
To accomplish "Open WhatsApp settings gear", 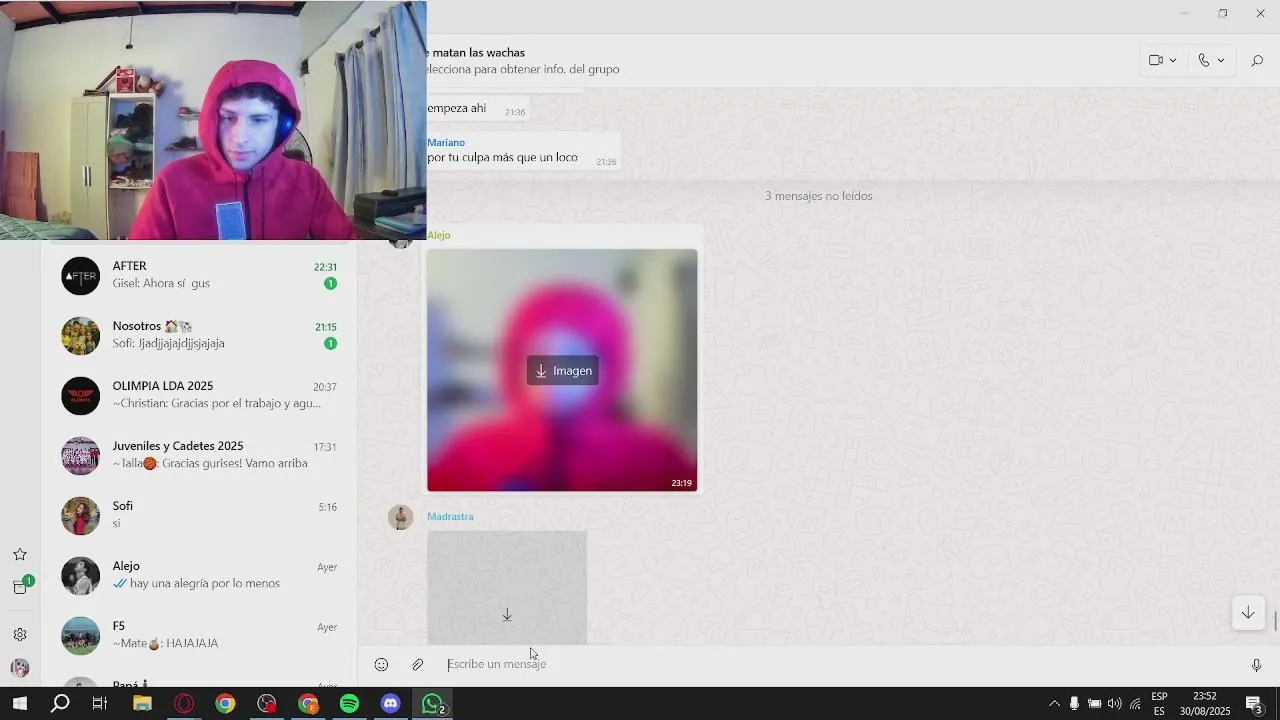I will 20,634.
